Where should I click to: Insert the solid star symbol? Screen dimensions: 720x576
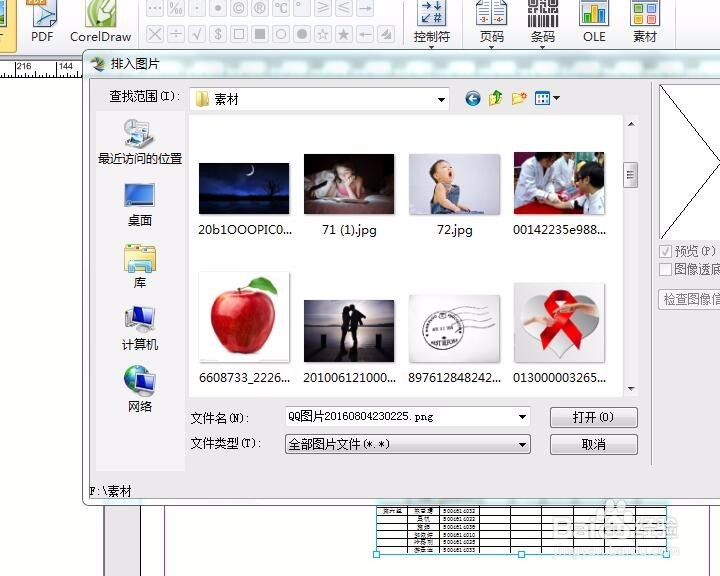click(344, 34)
